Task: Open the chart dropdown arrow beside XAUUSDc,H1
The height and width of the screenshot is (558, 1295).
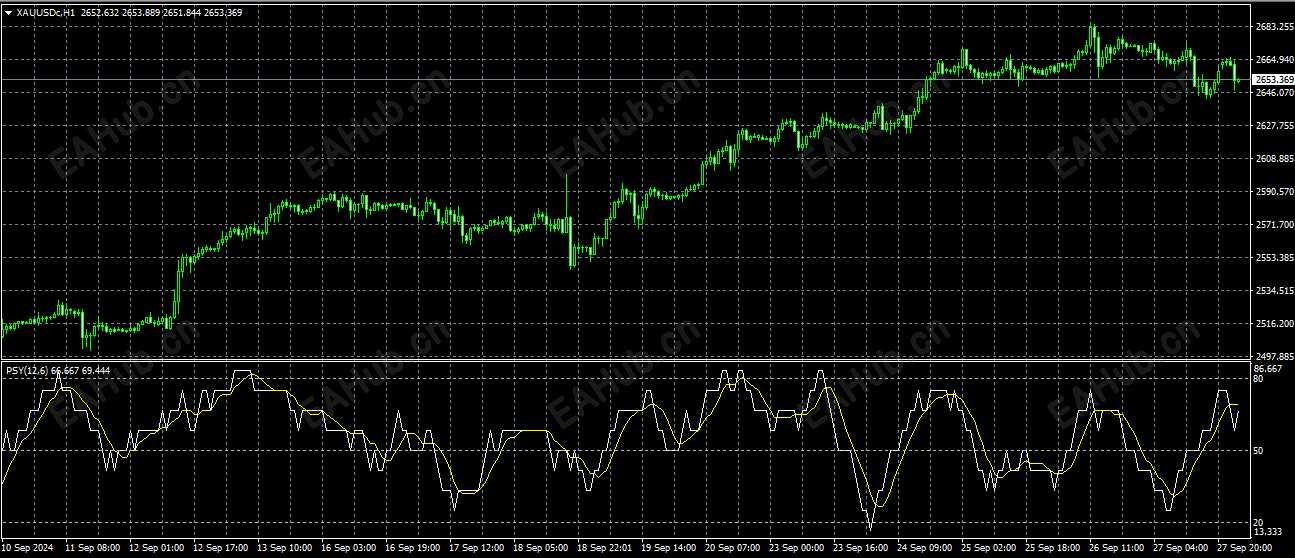Action: coord(8,12)
